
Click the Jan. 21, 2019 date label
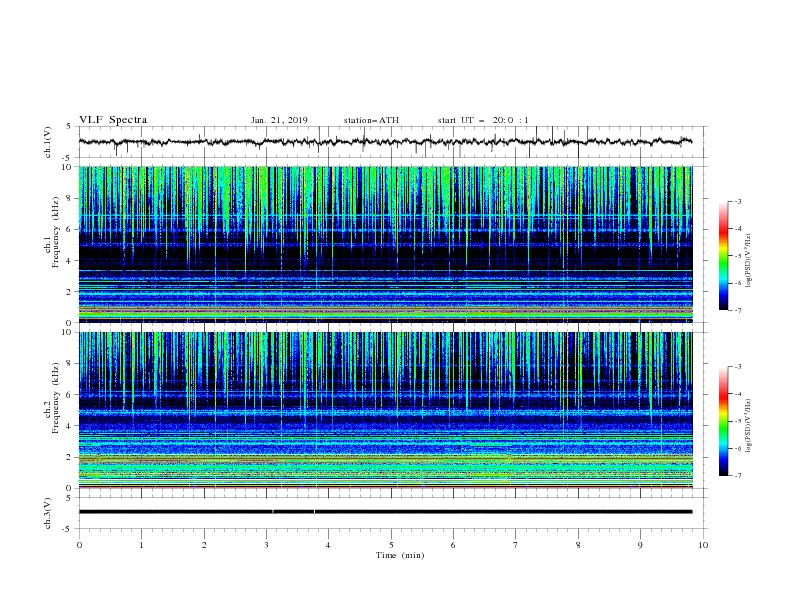click(279, 120)
